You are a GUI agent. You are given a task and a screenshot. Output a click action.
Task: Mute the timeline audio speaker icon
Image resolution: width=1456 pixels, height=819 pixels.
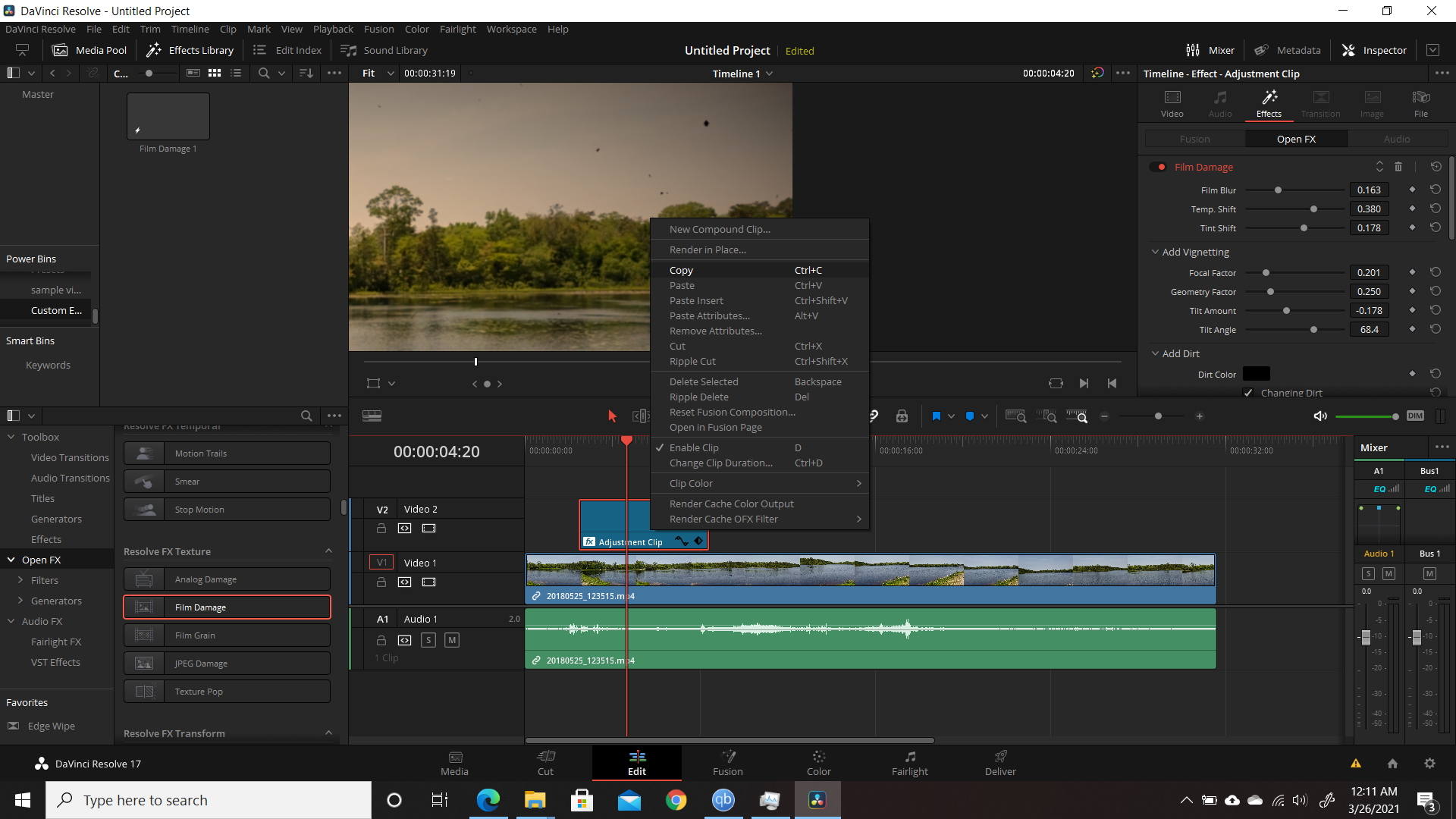point(1319,416)
